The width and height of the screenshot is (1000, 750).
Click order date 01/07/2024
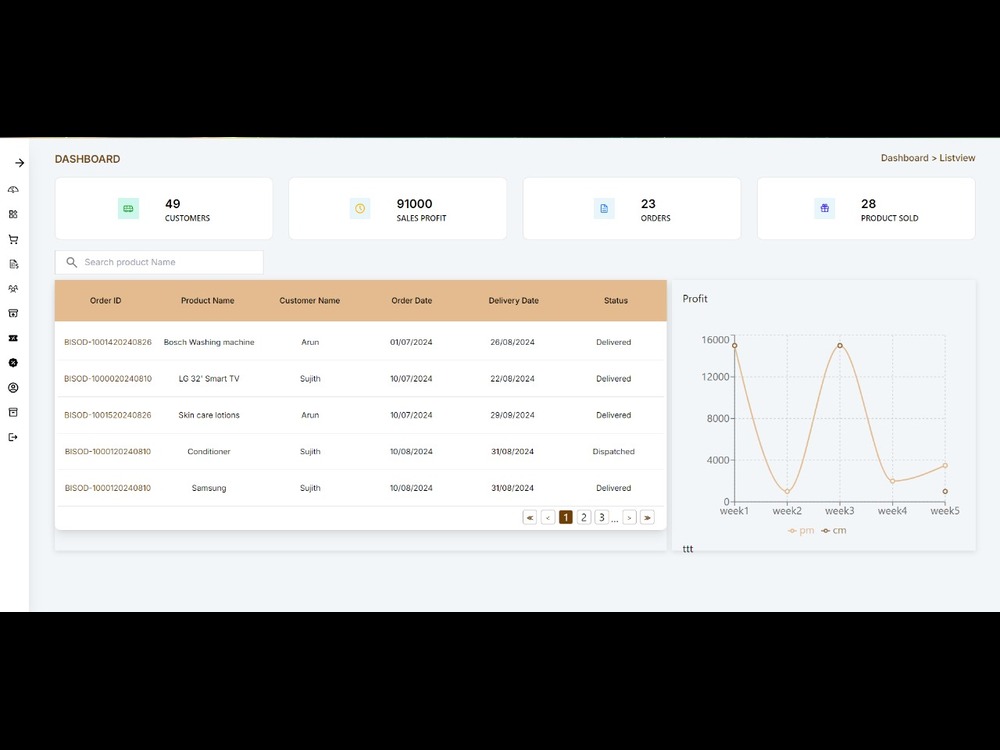[411, 342]
